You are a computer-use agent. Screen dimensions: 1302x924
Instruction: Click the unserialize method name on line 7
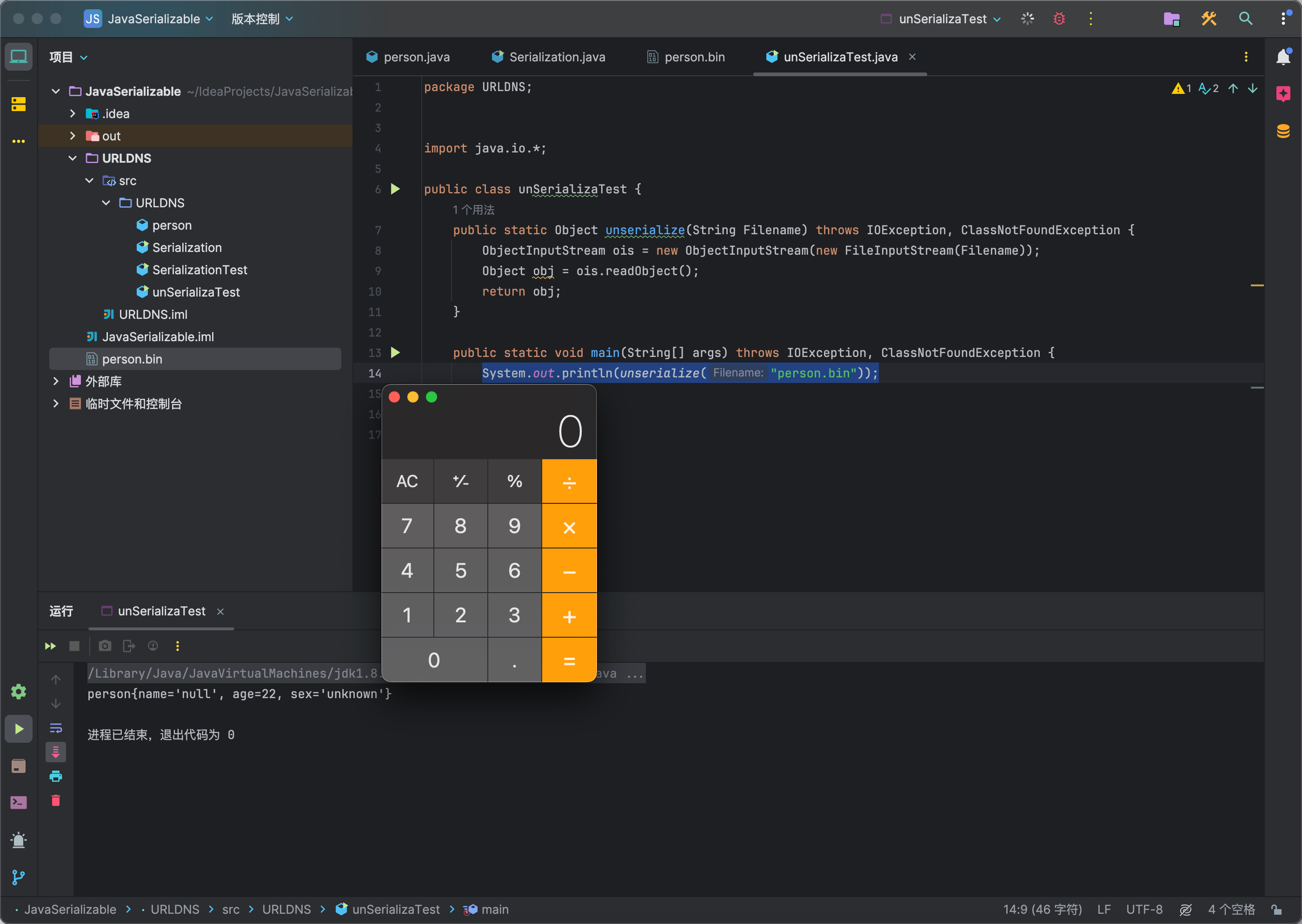tap(645, 230)
